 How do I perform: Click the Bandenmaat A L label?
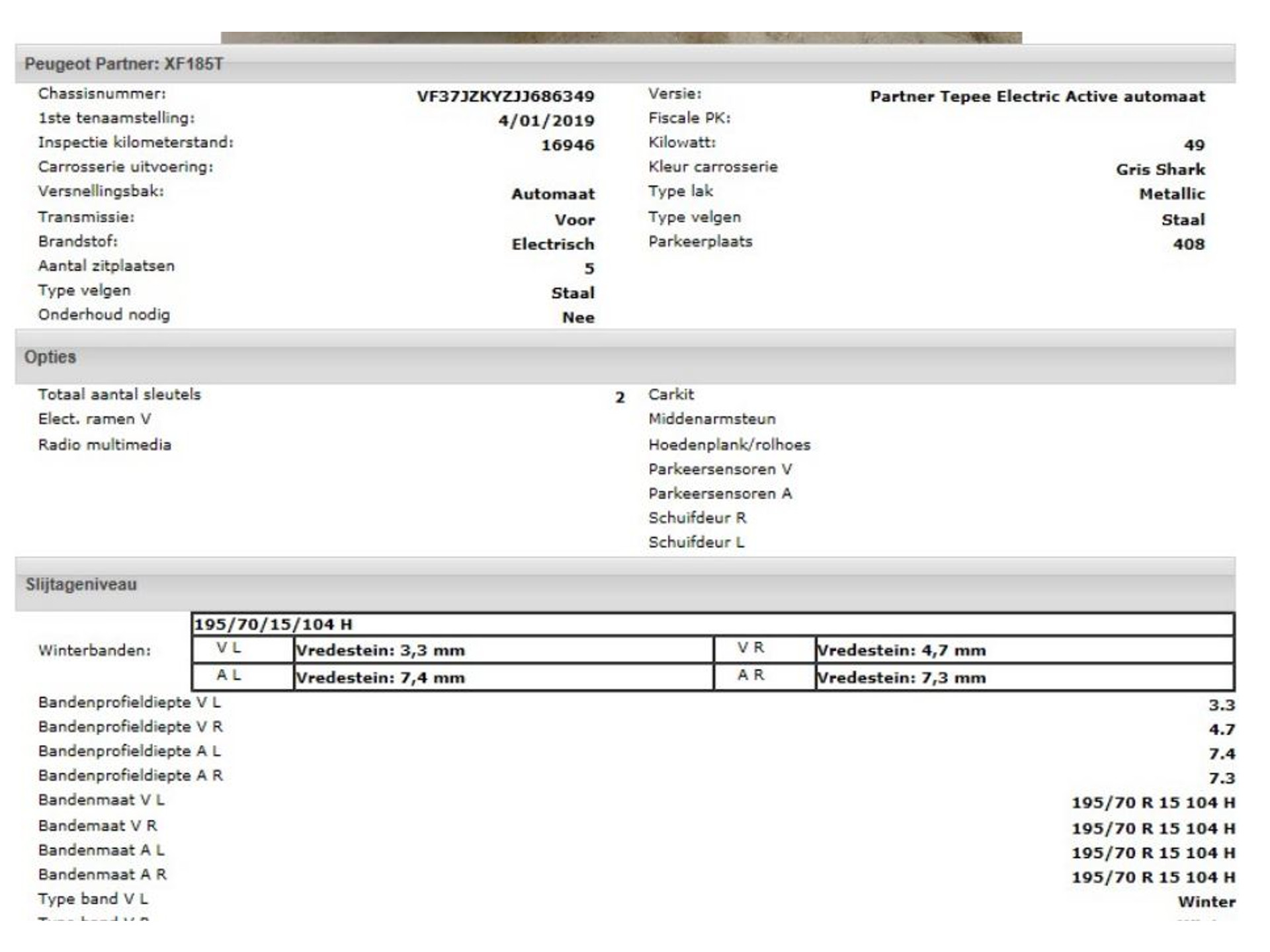(x=101, y=850)
